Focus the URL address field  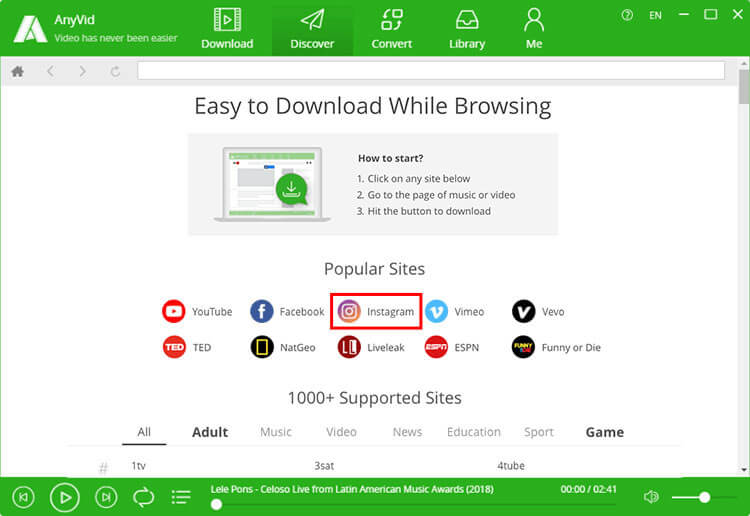tap(431, 71)
